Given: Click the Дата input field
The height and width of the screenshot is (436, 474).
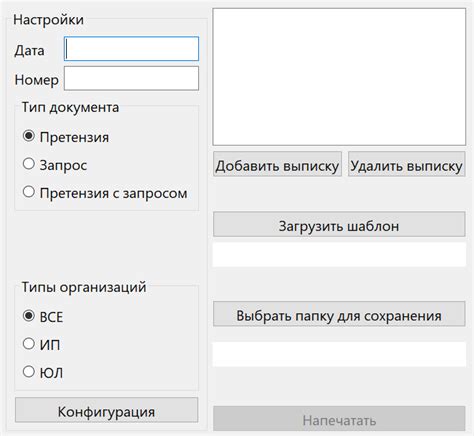Looking at the screenshot, I should point(131,49).
